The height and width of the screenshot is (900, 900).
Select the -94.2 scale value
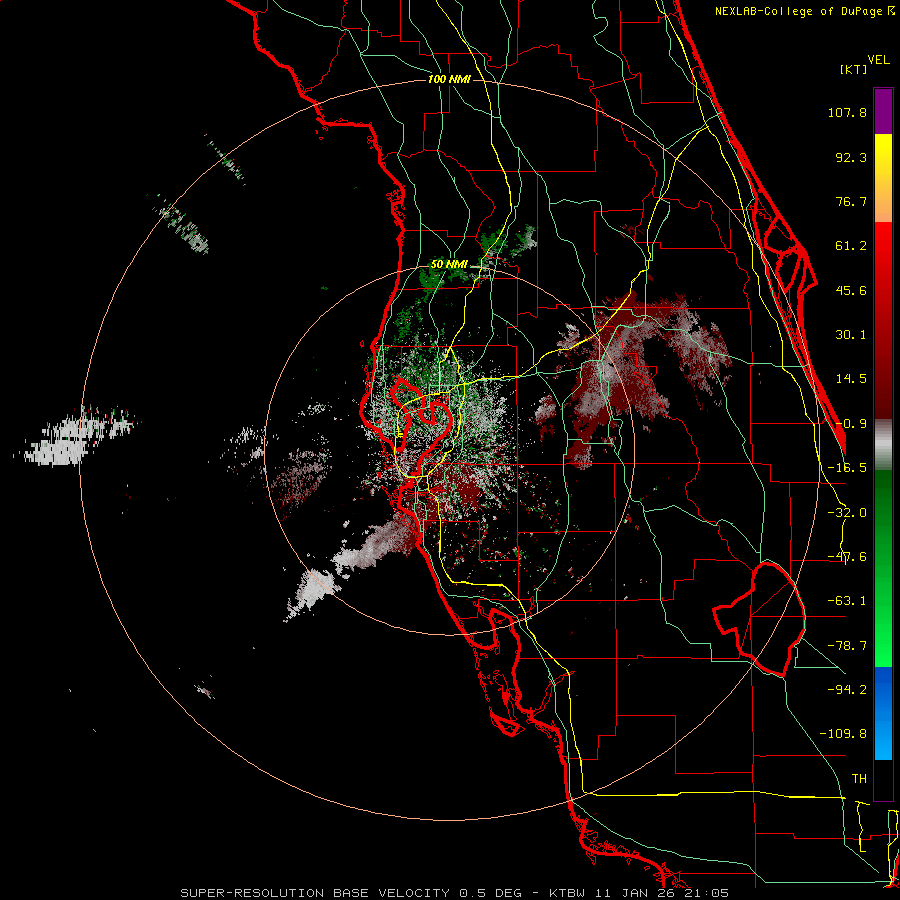(x=847, y=689)
